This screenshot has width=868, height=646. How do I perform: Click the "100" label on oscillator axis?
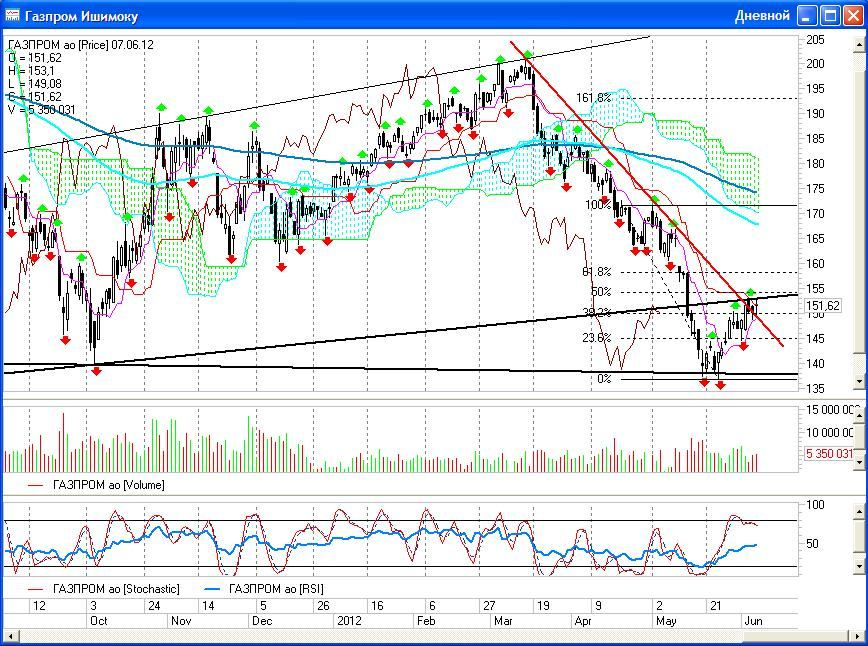815,505
